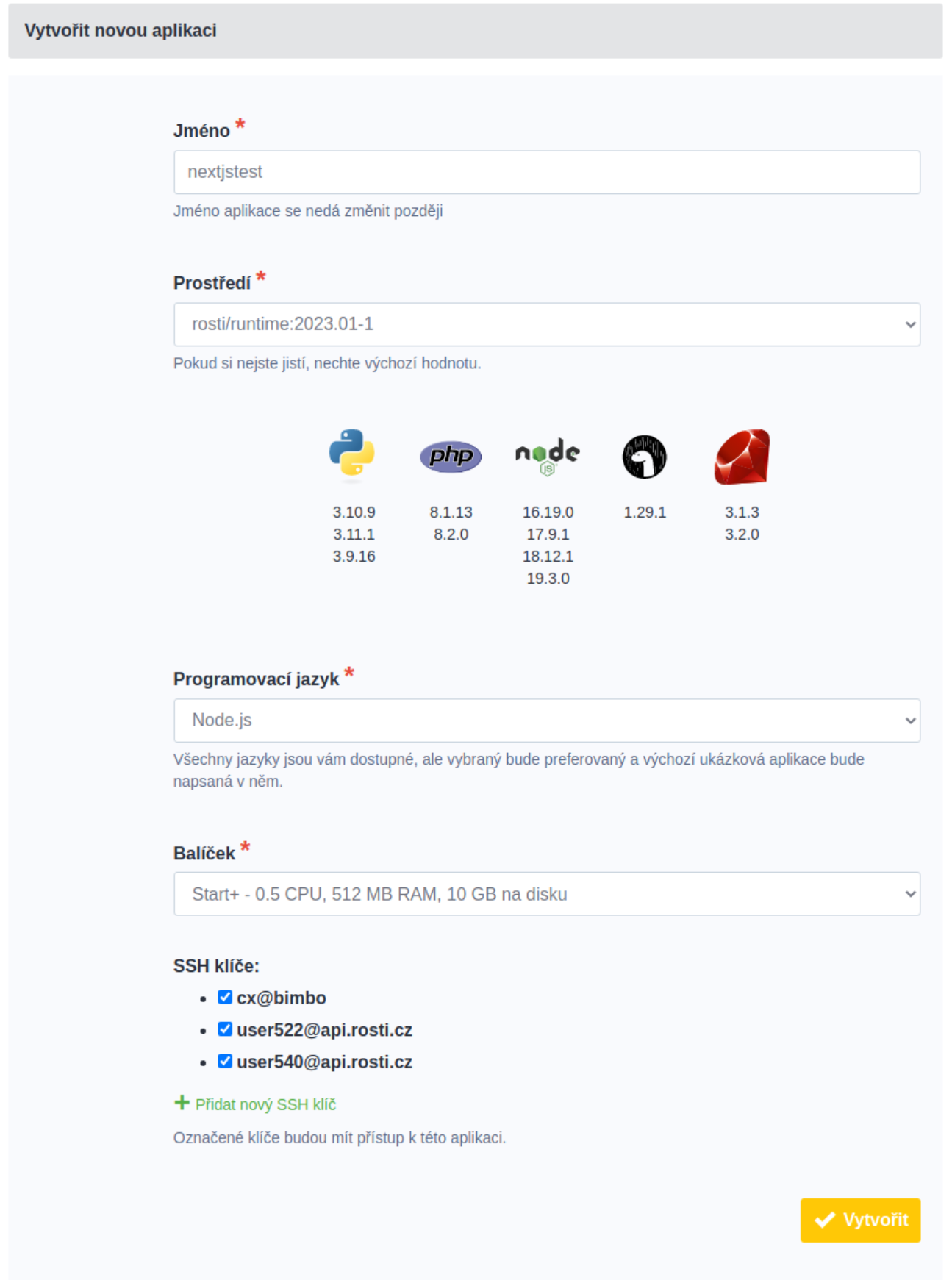
Task: Disable user540@api.rosti.cz SSH key
Action: [225, 1062]
